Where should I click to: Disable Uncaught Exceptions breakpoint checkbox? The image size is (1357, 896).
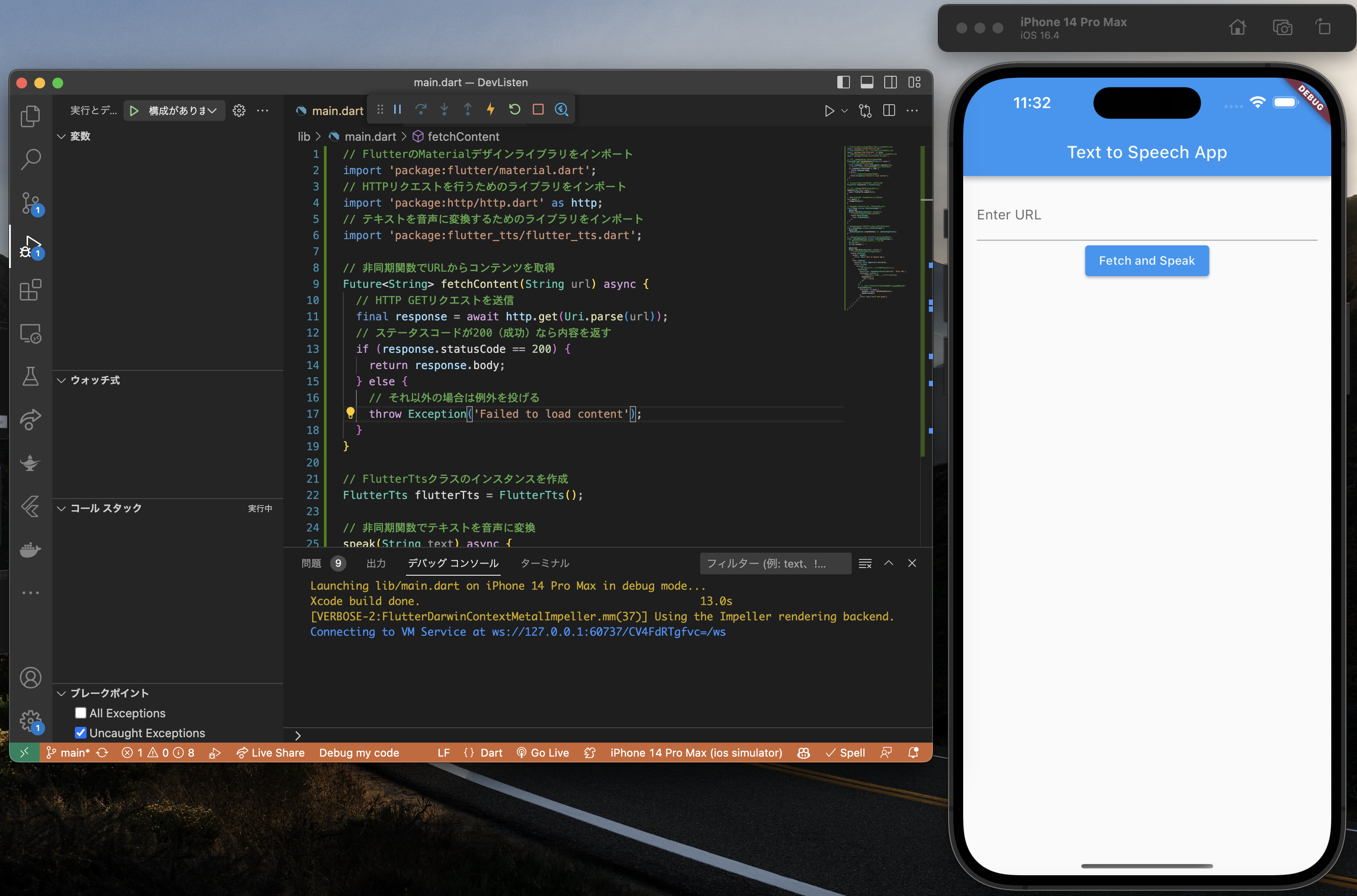click(x=81, y=733)
